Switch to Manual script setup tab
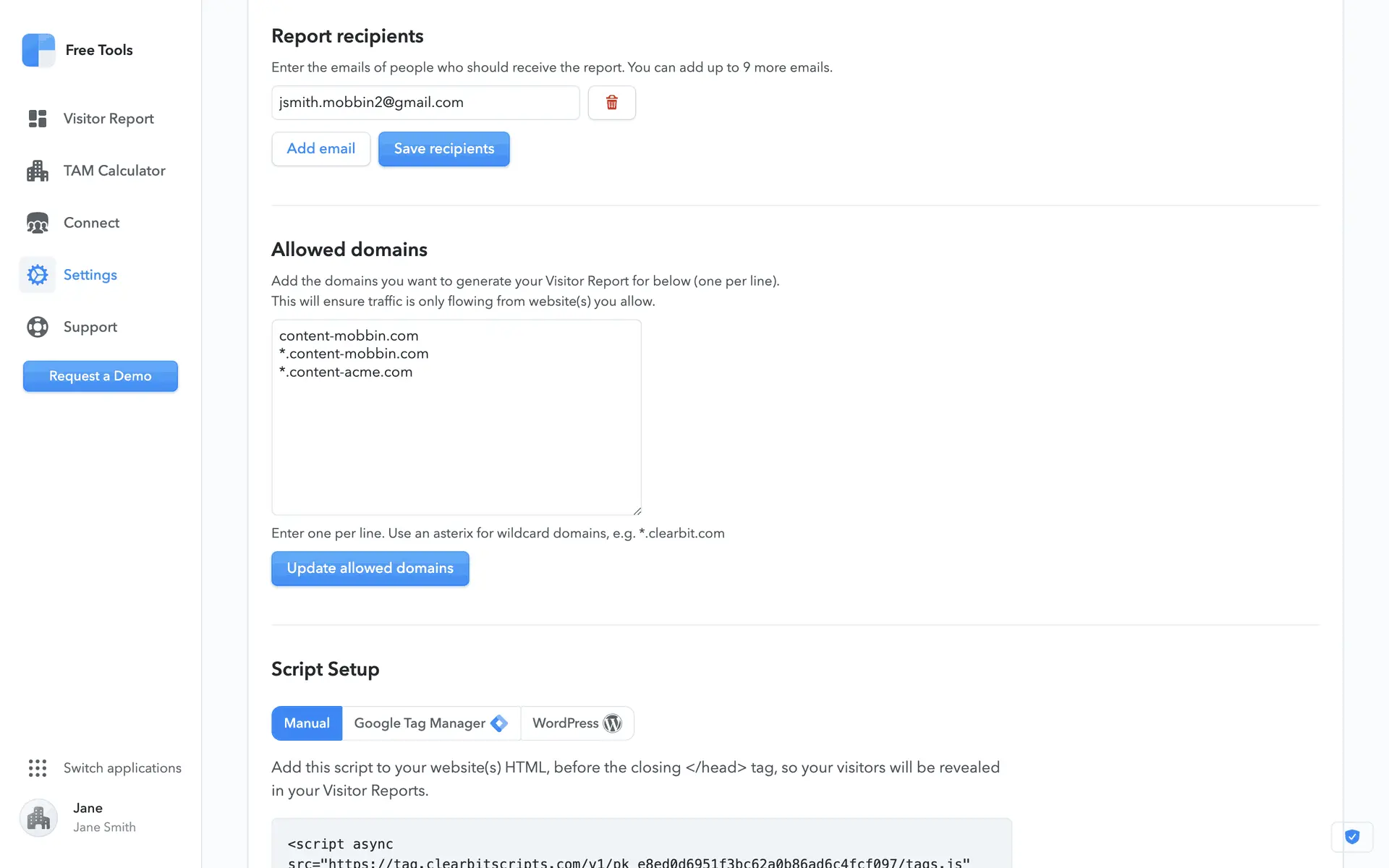Image resolution: width=1389 pixels, height=868 pixels. 307,723
